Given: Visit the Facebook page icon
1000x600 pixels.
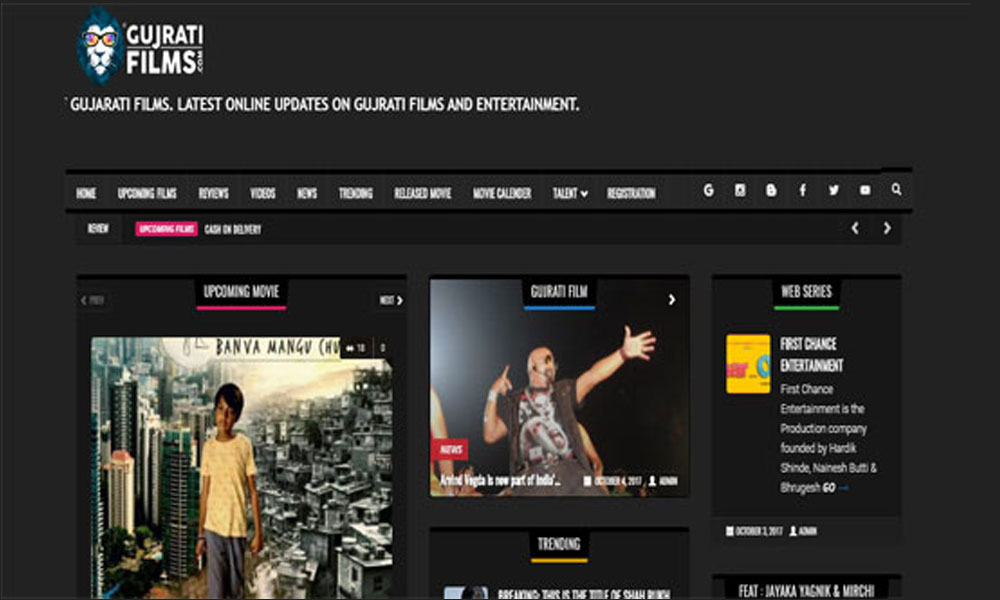Looking at the screenshot, I should 802,191.
